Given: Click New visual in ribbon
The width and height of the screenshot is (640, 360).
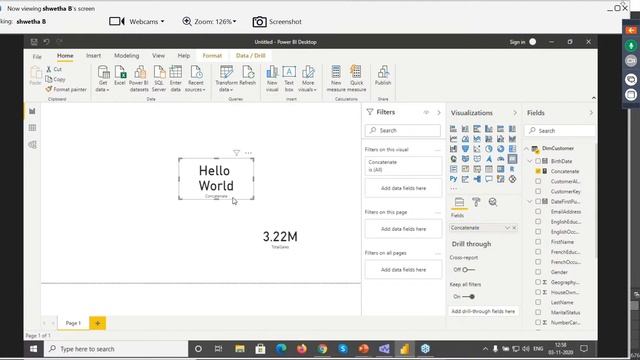Looking at the screenshot, I should 272,78.
